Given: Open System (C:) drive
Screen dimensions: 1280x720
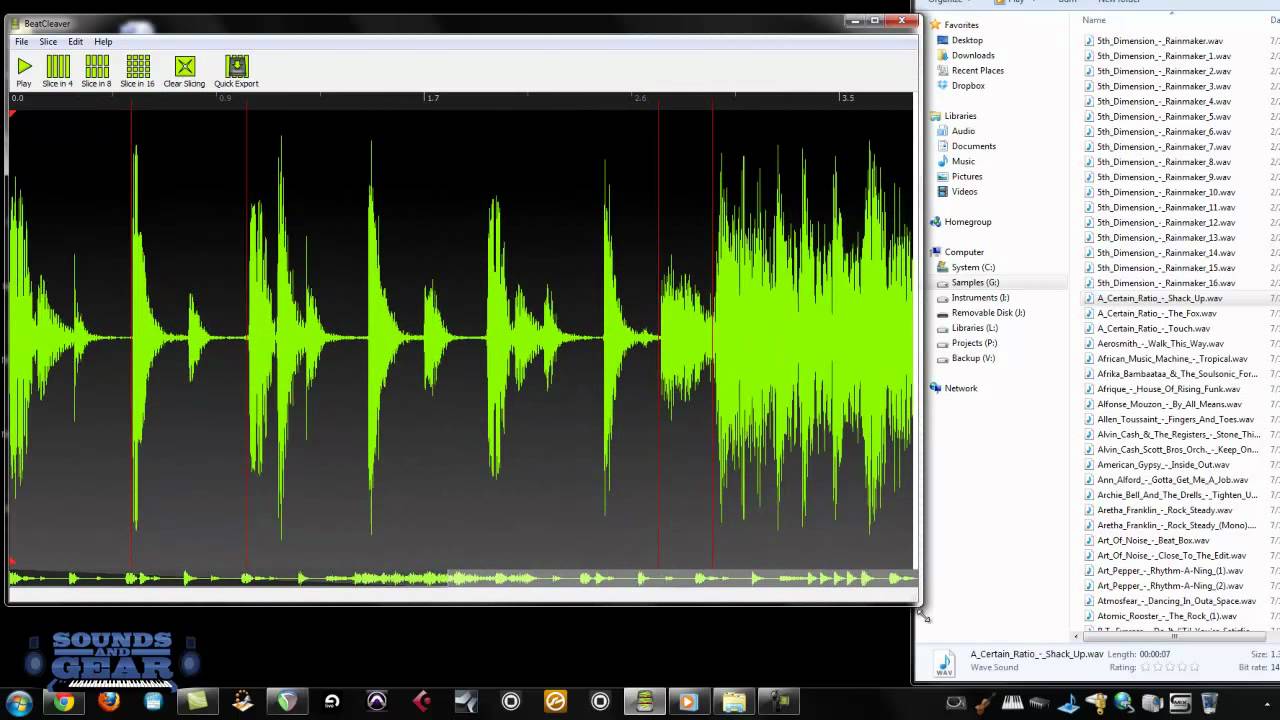Looking at the screenshot, I should 973,267.
